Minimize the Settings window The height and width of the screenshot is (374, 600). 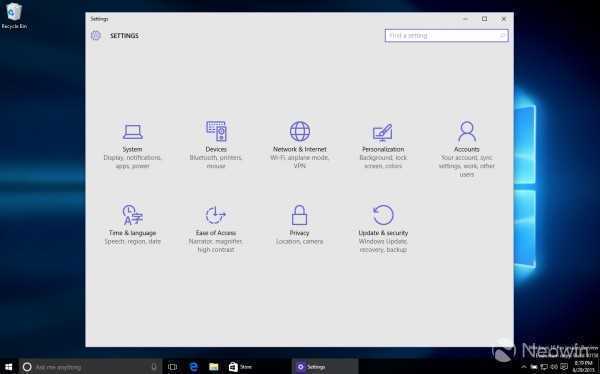(x=465, y=19)
